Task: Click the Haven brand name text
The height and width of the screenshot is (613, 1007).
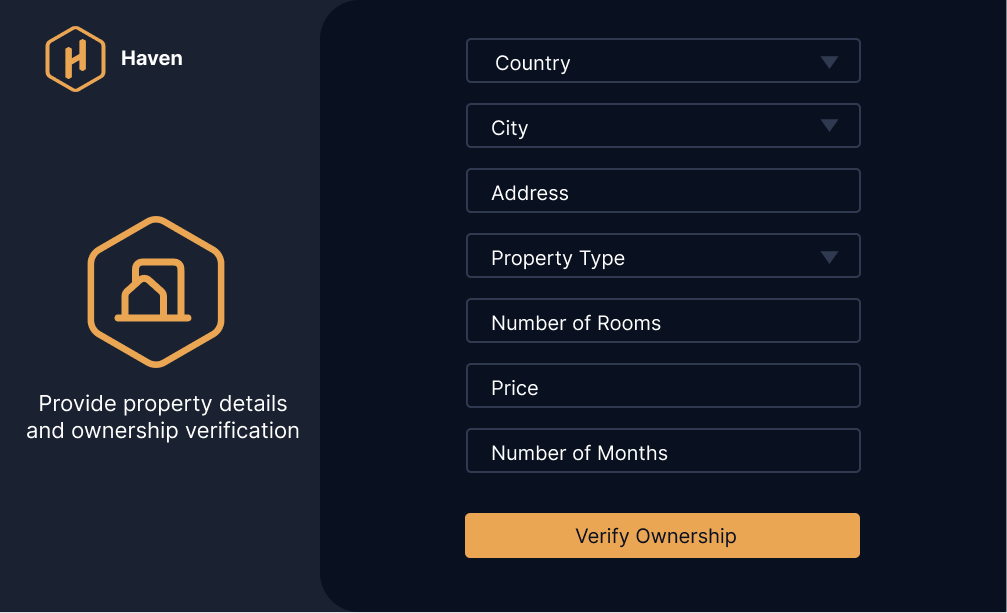Action: point(152,59)
